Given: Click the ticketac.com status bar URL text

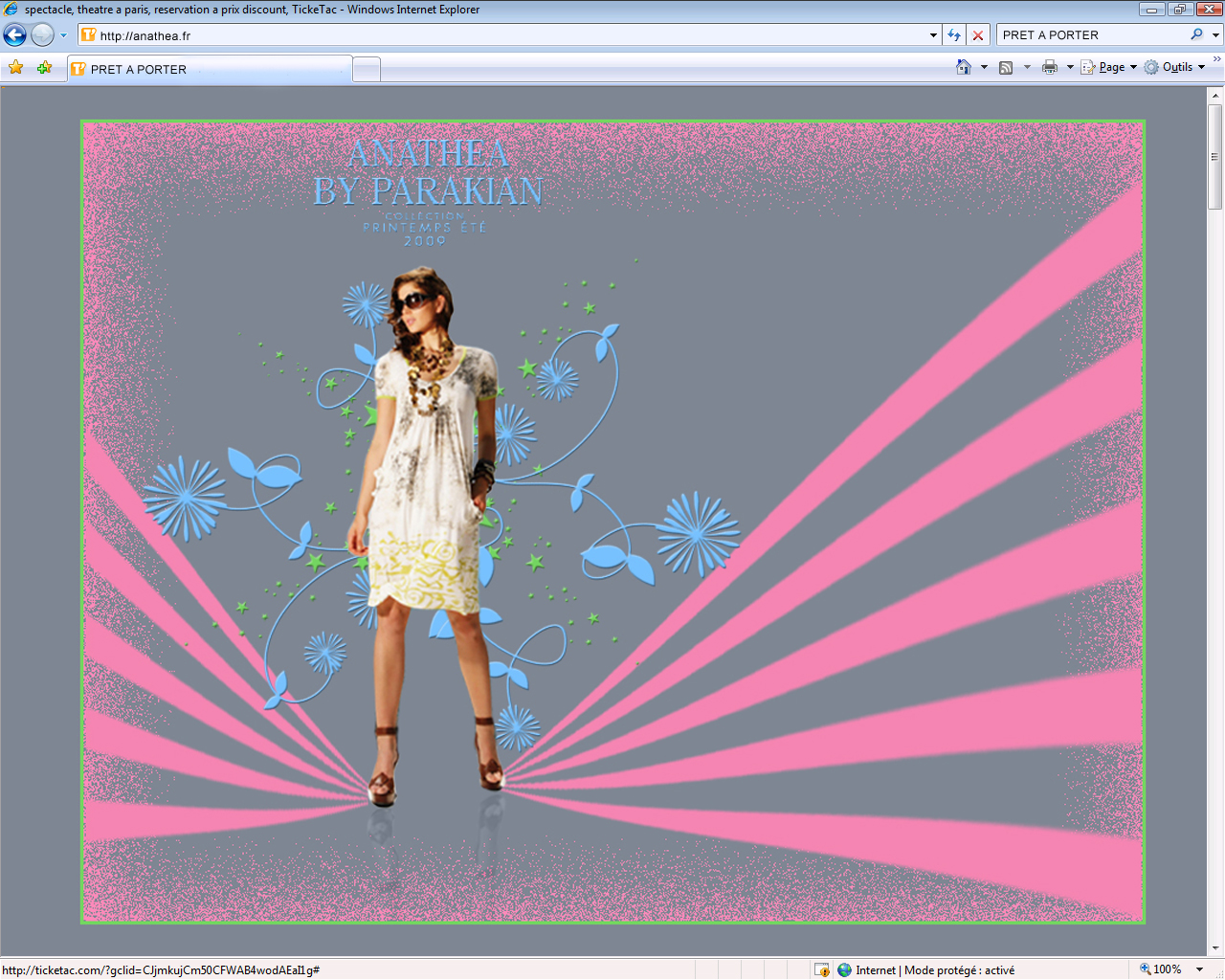Looking at the screenshot, I should pyautogui.click(x=161, y=969).
